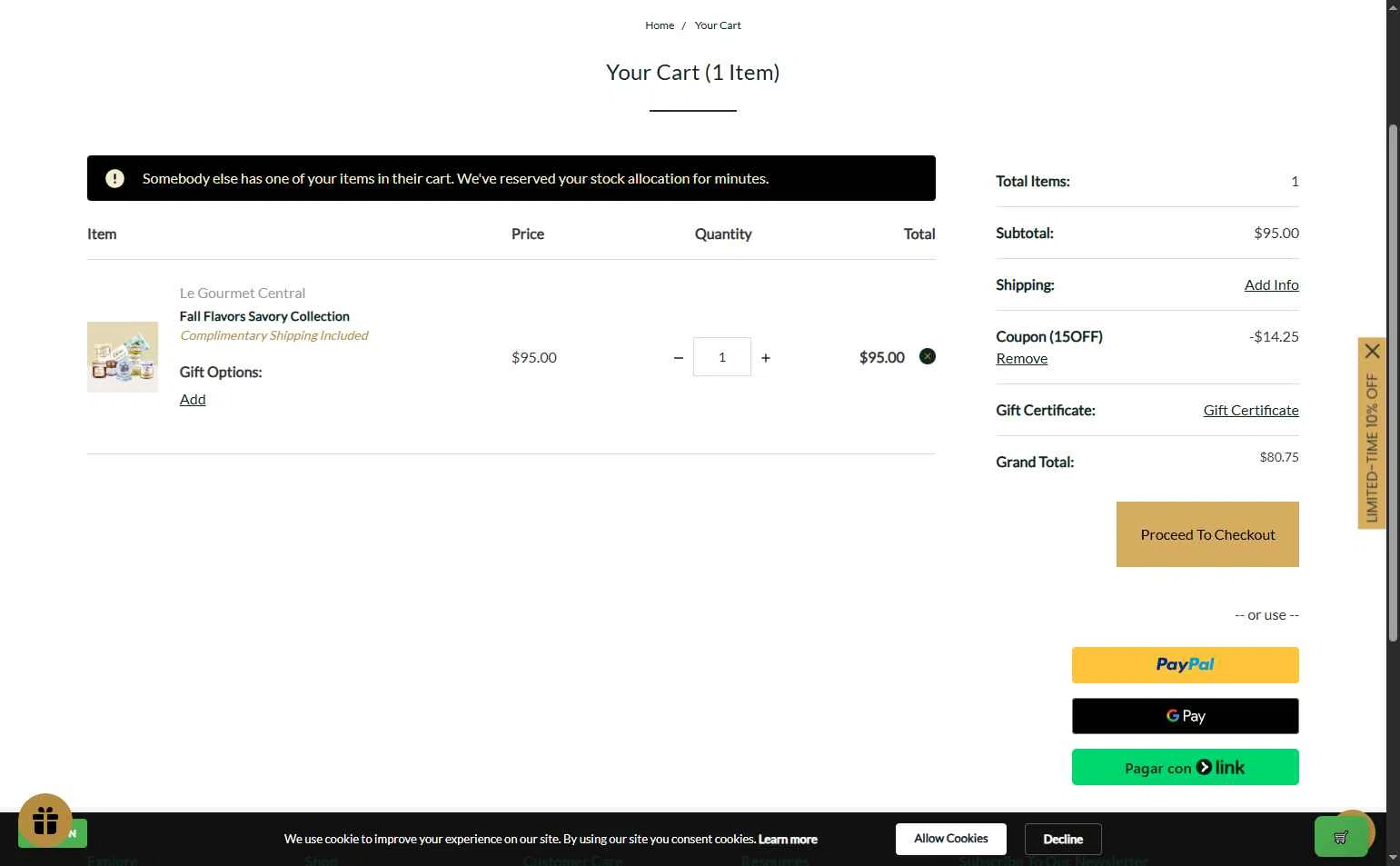Viewport: 1400px width, 866px height.
Task: Decline cookies in the banner
Action: 1063,839
